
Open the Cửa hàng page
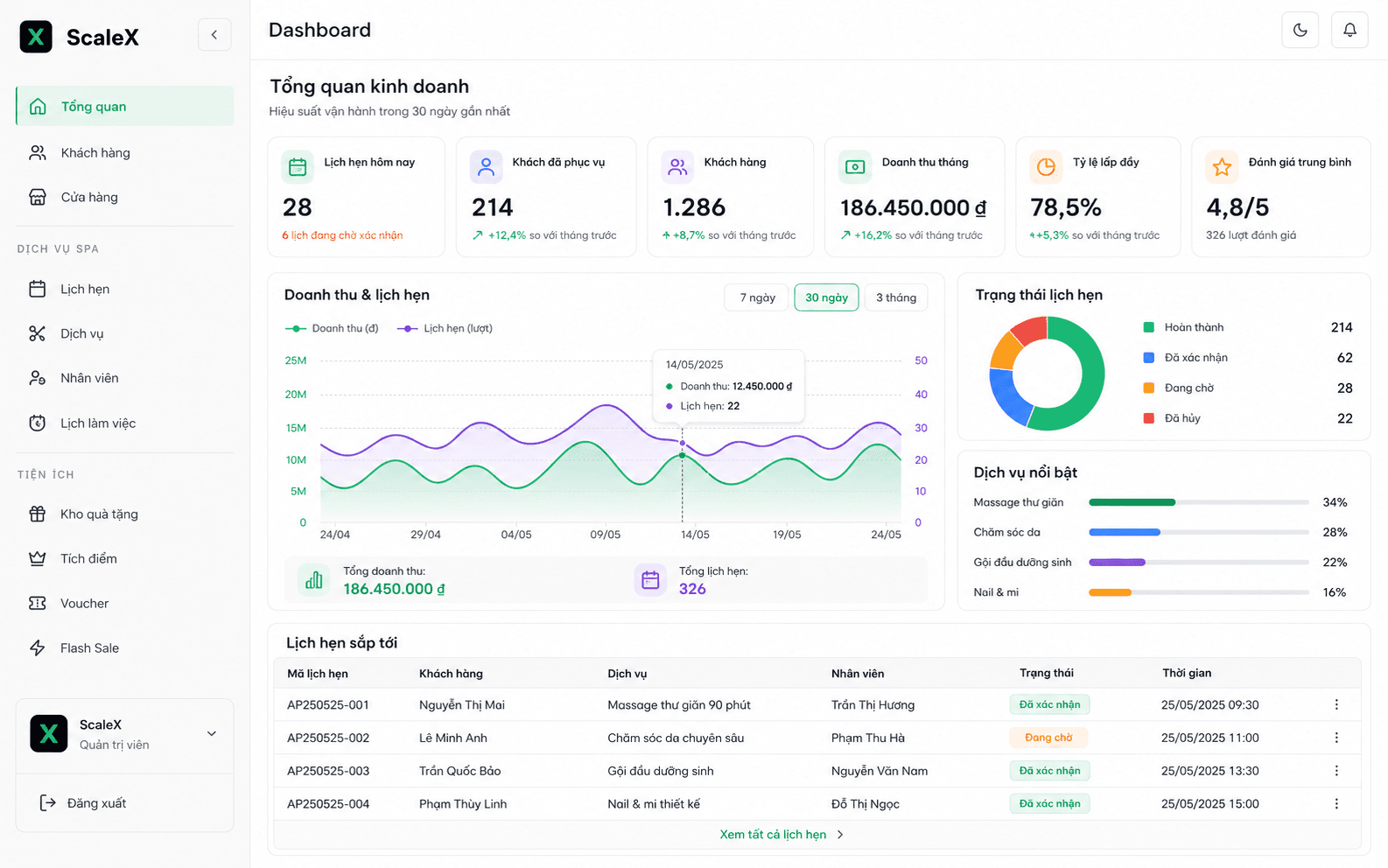click(x=125, y=197)
